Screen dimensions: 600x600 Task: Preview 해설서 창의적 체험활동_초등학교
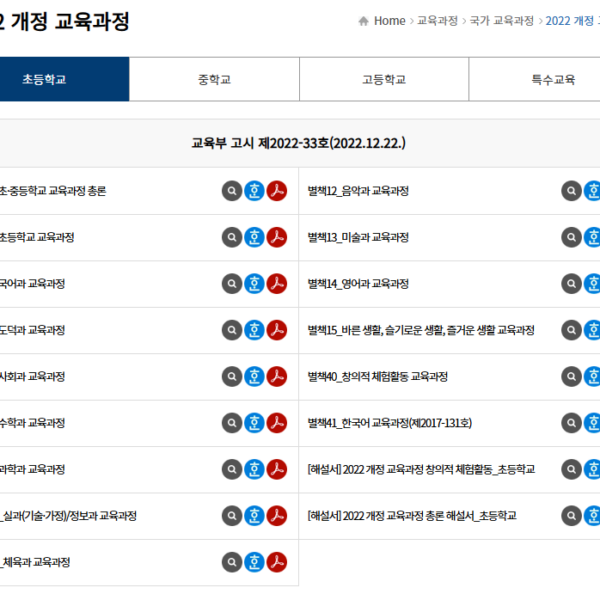(x=571, y=470)
